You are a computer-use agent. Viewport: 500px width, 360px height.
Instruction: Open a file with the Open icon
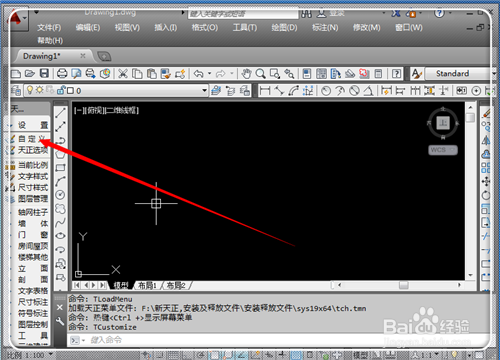pyautogui.click(x=30, y=73)
